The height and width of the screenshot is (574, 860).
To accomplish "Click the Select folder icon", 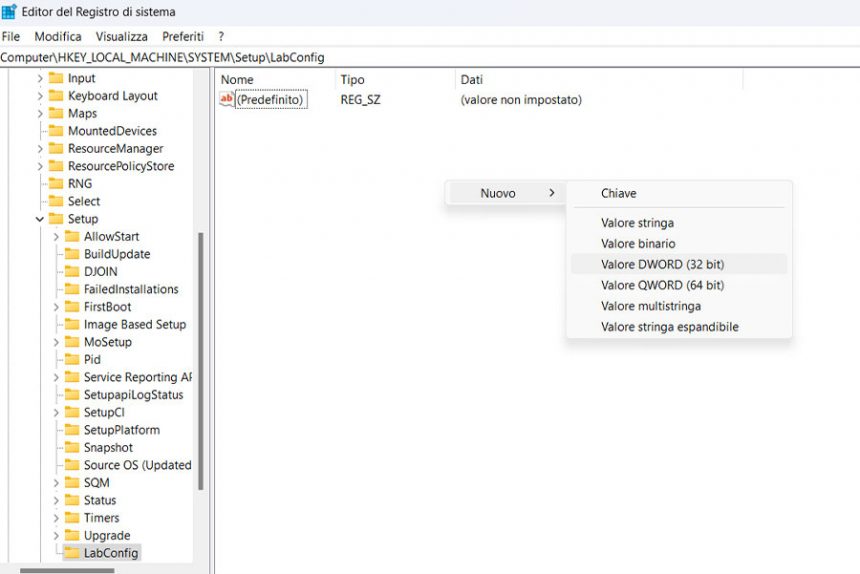I will pos(56,201).
